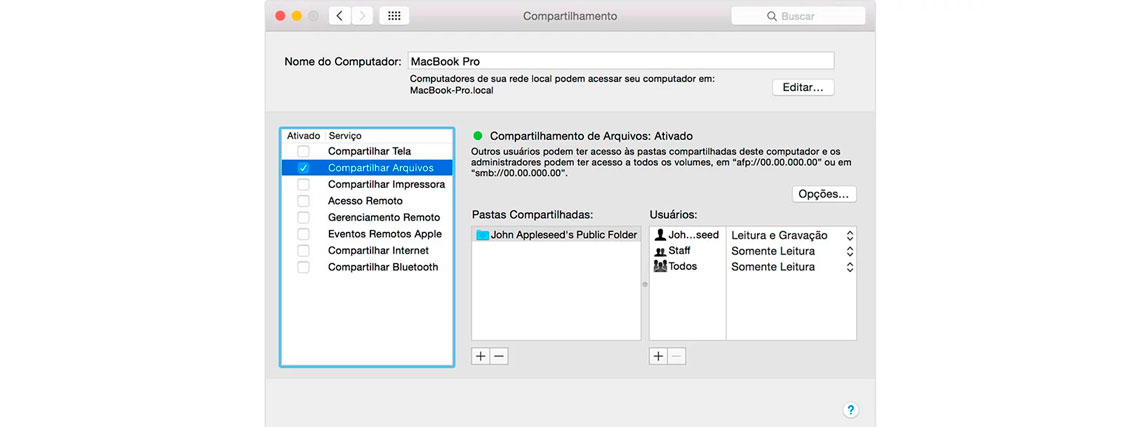Click the splitter handle between folders and users
Image resolution: width=1140 pixels, height=427 pixels.
(645, 284)
